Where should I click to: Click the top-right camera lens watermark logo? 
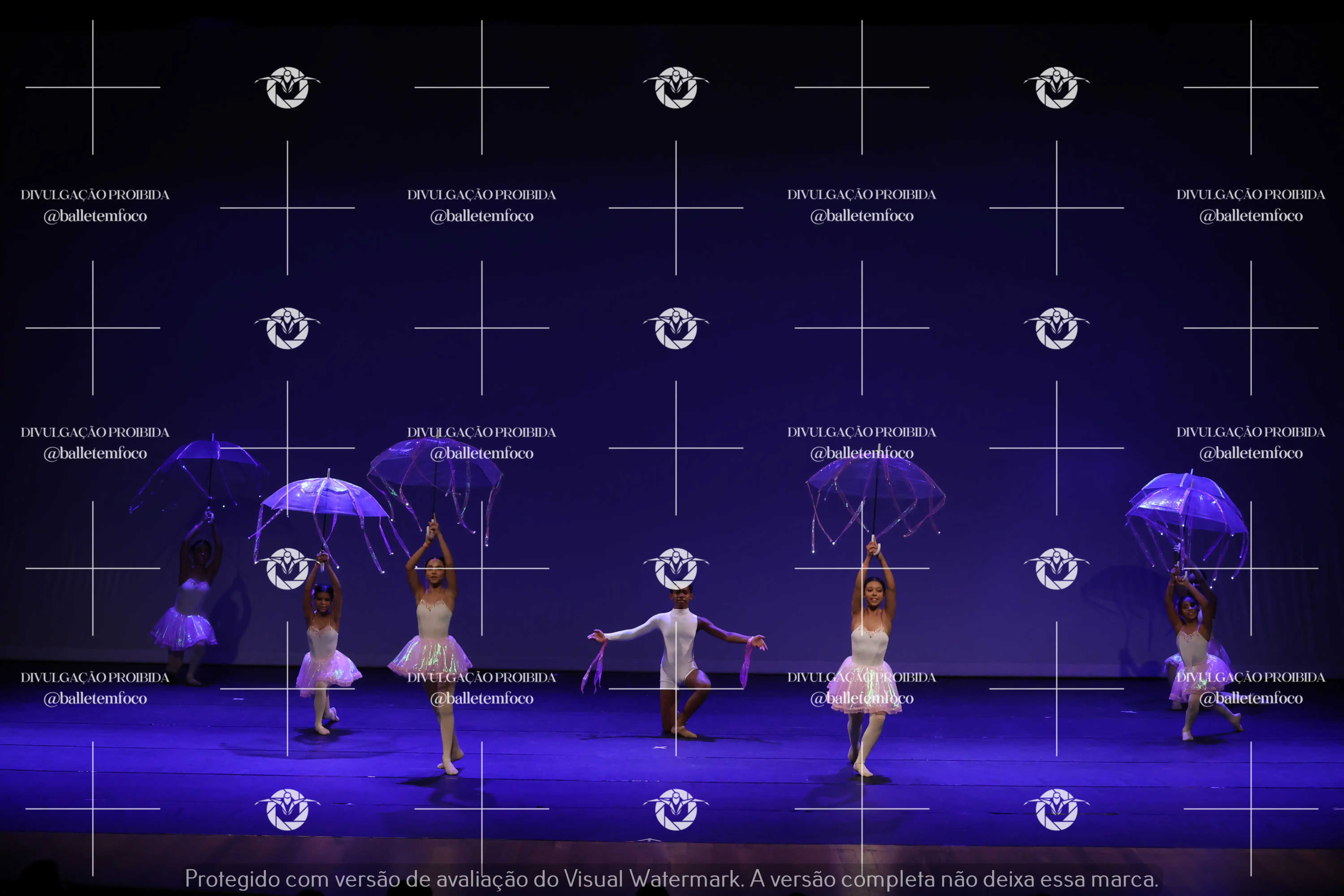pos(1057,87)
